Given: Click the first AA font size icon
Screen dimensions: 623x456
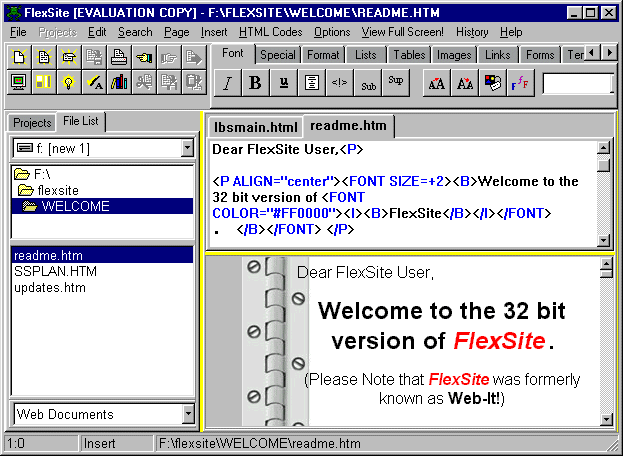Looking at the screenshot, I should [437, 83].
